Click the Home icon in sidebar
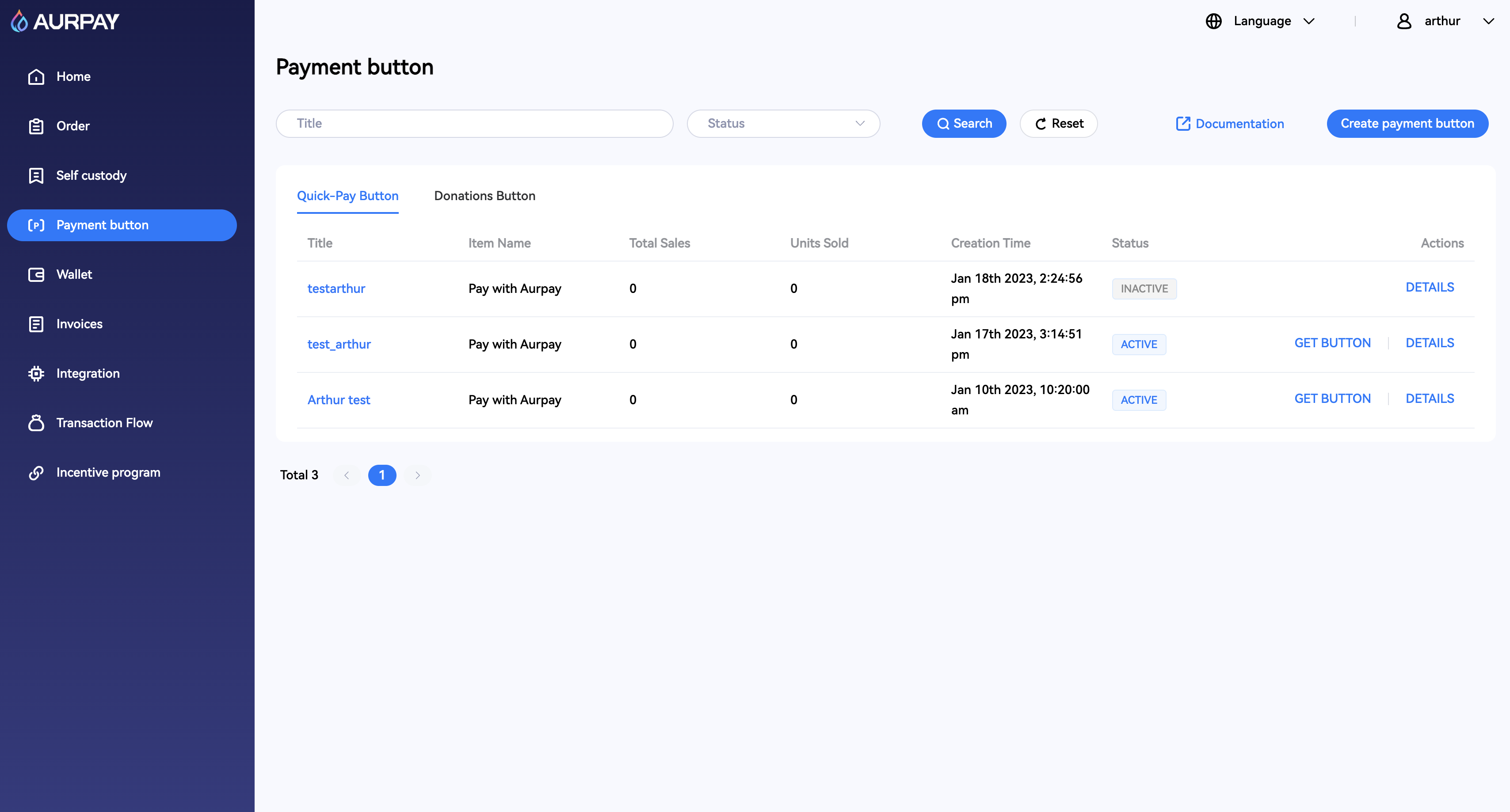The width and height of the screenshot is (1510, 812). (36, 77)
